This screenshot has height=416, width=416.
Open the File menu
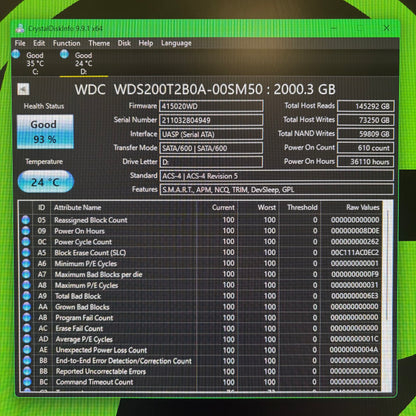point(20,43)
